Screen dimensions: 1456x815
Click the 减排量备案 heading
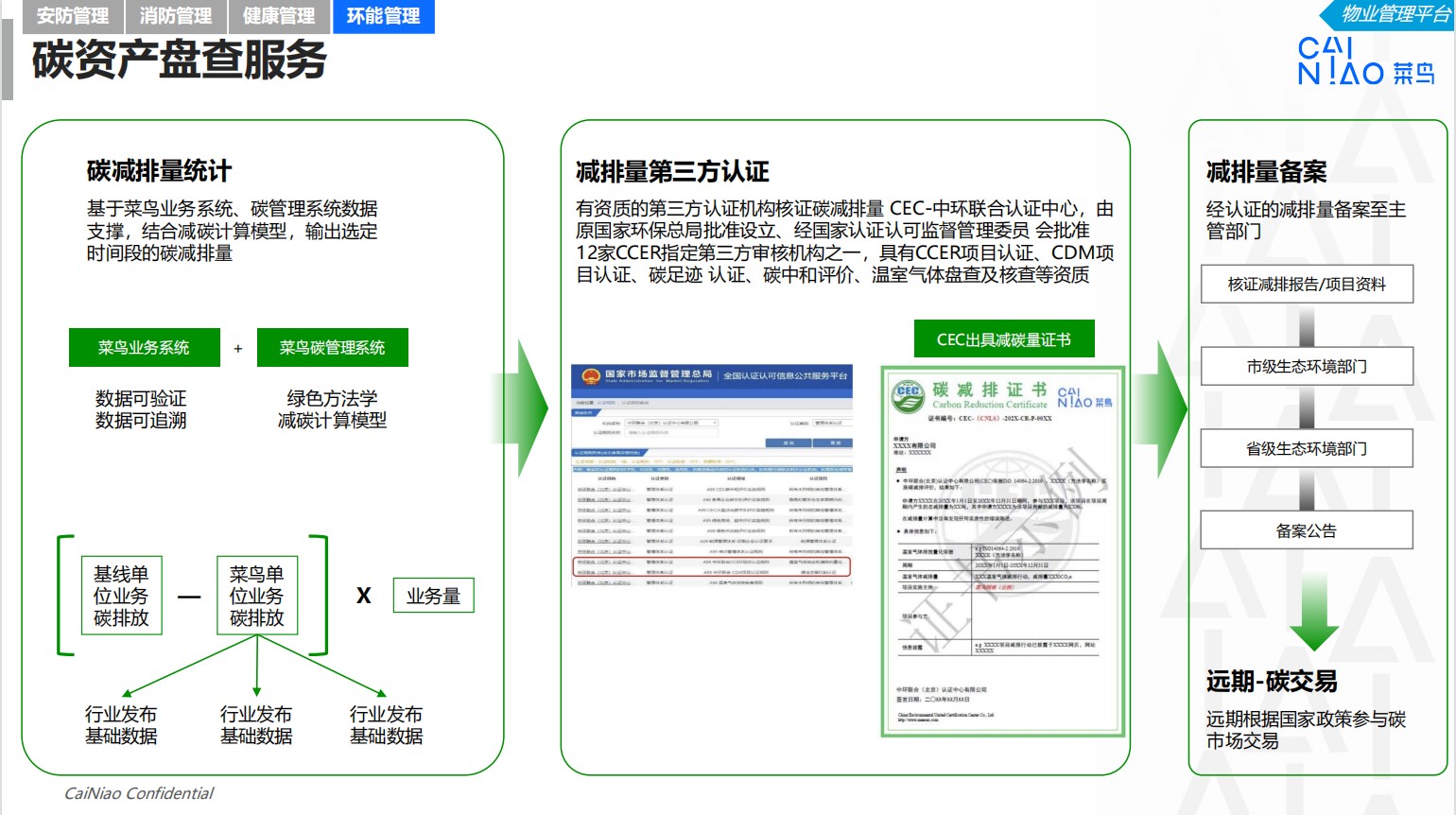click(x=1266, y=172)
